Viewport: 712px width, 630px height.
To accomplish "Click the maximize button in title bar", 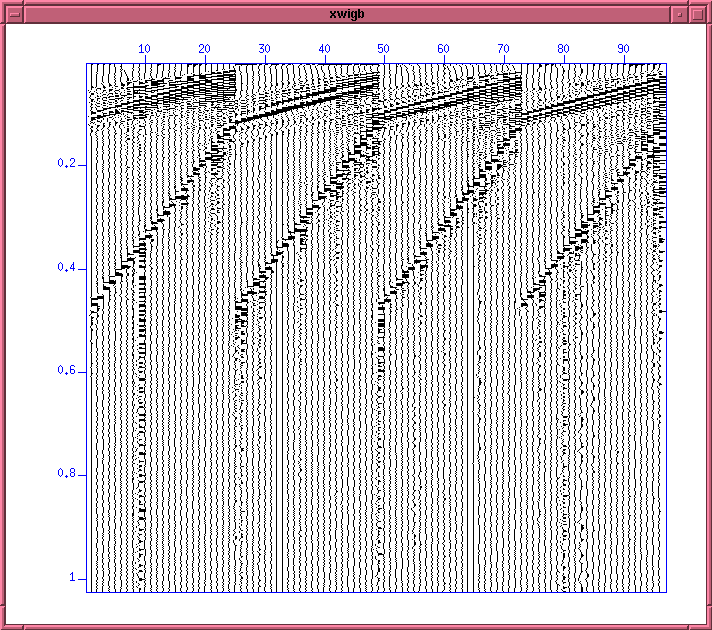I will pos(697,14).
